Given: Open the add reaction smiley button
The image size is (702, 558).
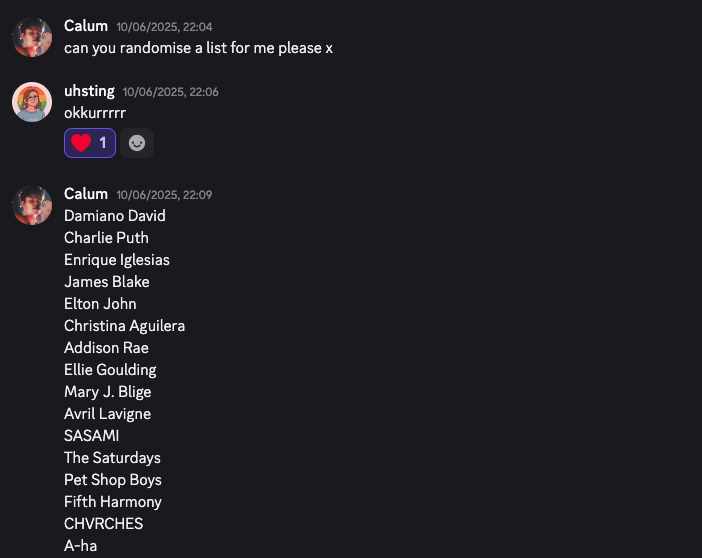Looking at the screenshot, I should tap(137, 143).
